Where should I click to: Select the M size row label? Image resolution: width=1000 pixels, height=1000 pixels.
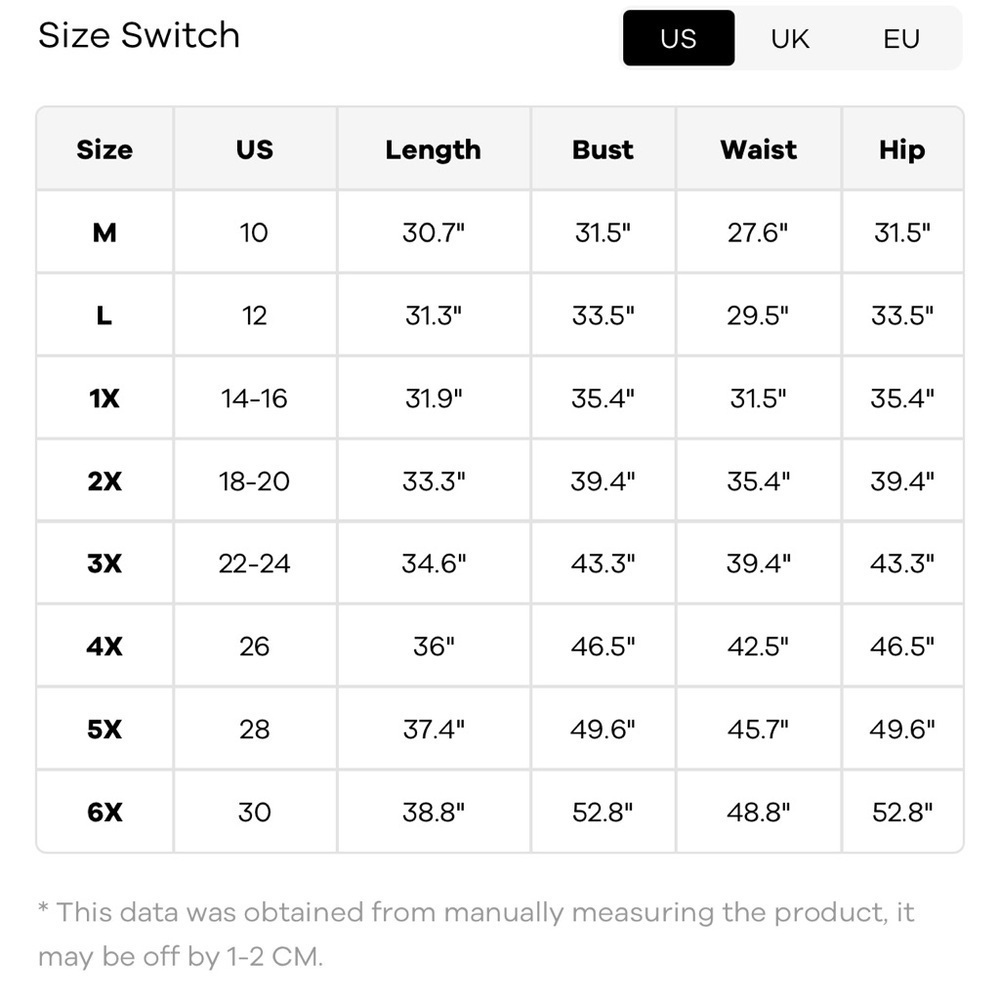tap(104, 233)
